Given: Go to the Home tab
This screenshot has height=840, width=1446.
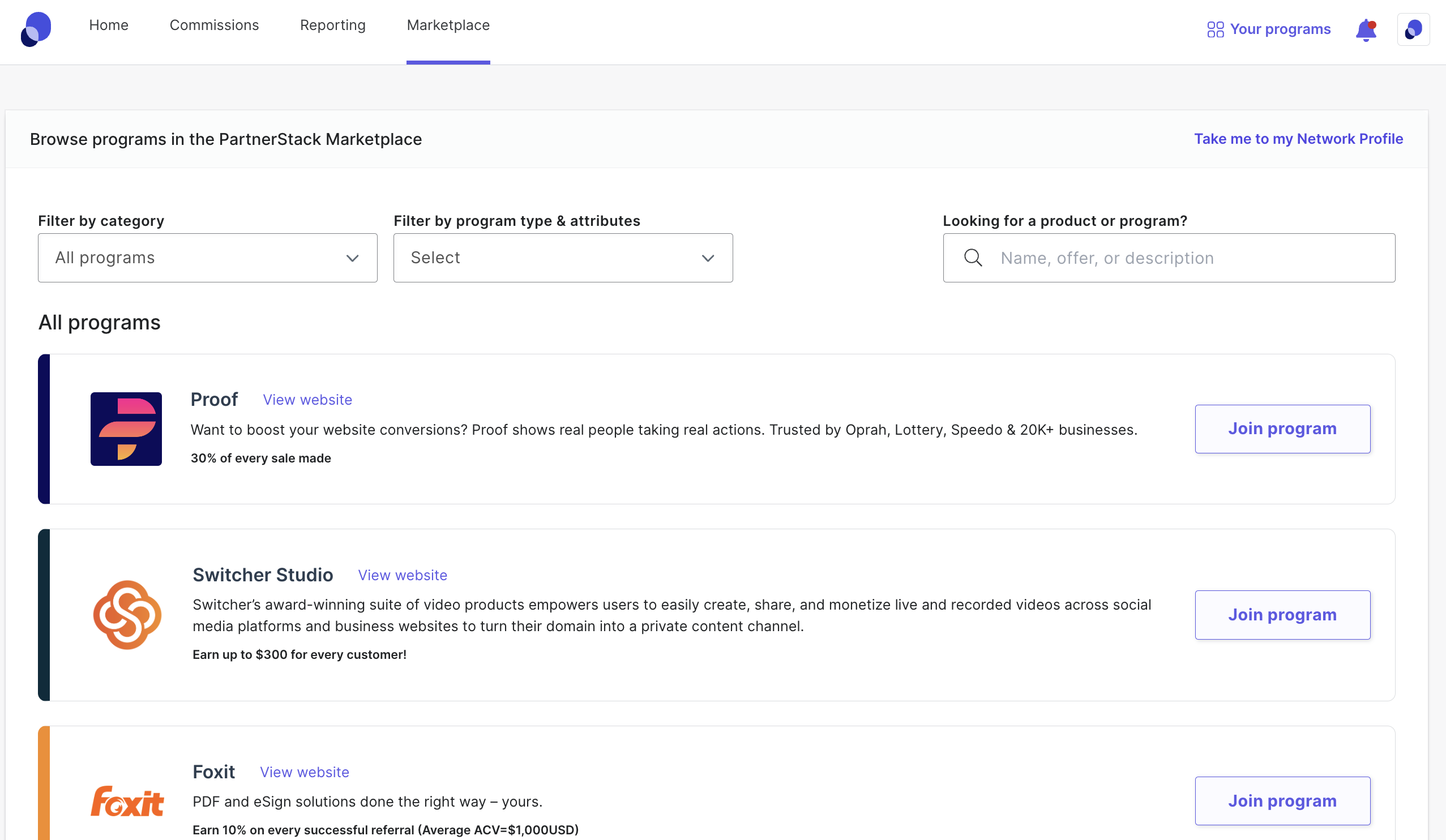Looking at the screenshot, I should pos(109,25).
